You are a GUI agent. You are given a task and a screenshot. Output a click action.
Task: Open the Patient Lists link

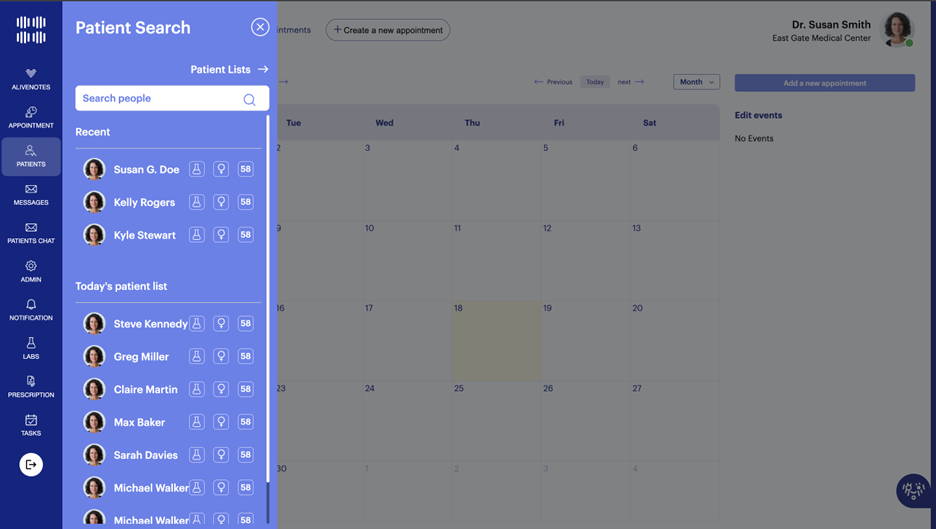pos(229,69)
